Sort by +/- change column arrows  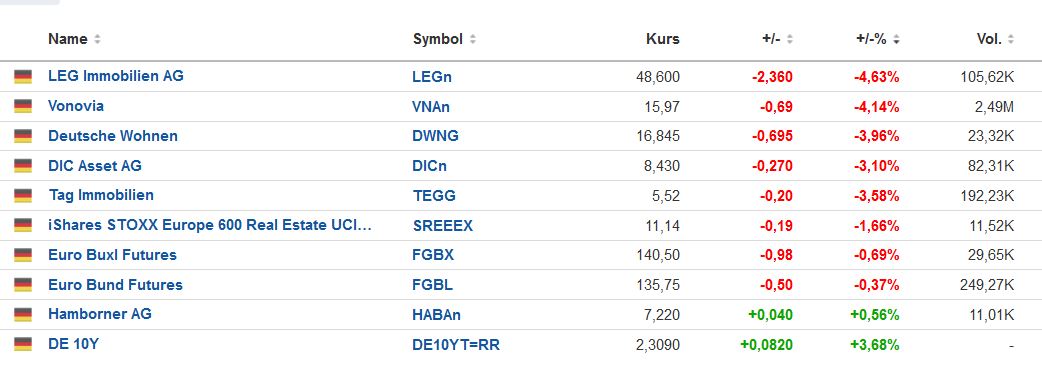[x=789, y=40]
